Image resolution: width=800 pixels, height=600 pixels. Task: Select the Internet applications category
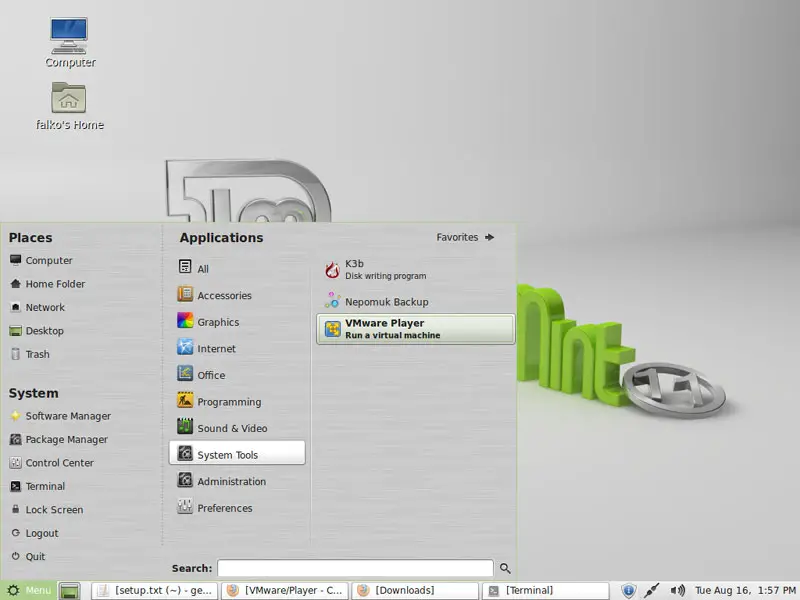(x=216, y=349)
